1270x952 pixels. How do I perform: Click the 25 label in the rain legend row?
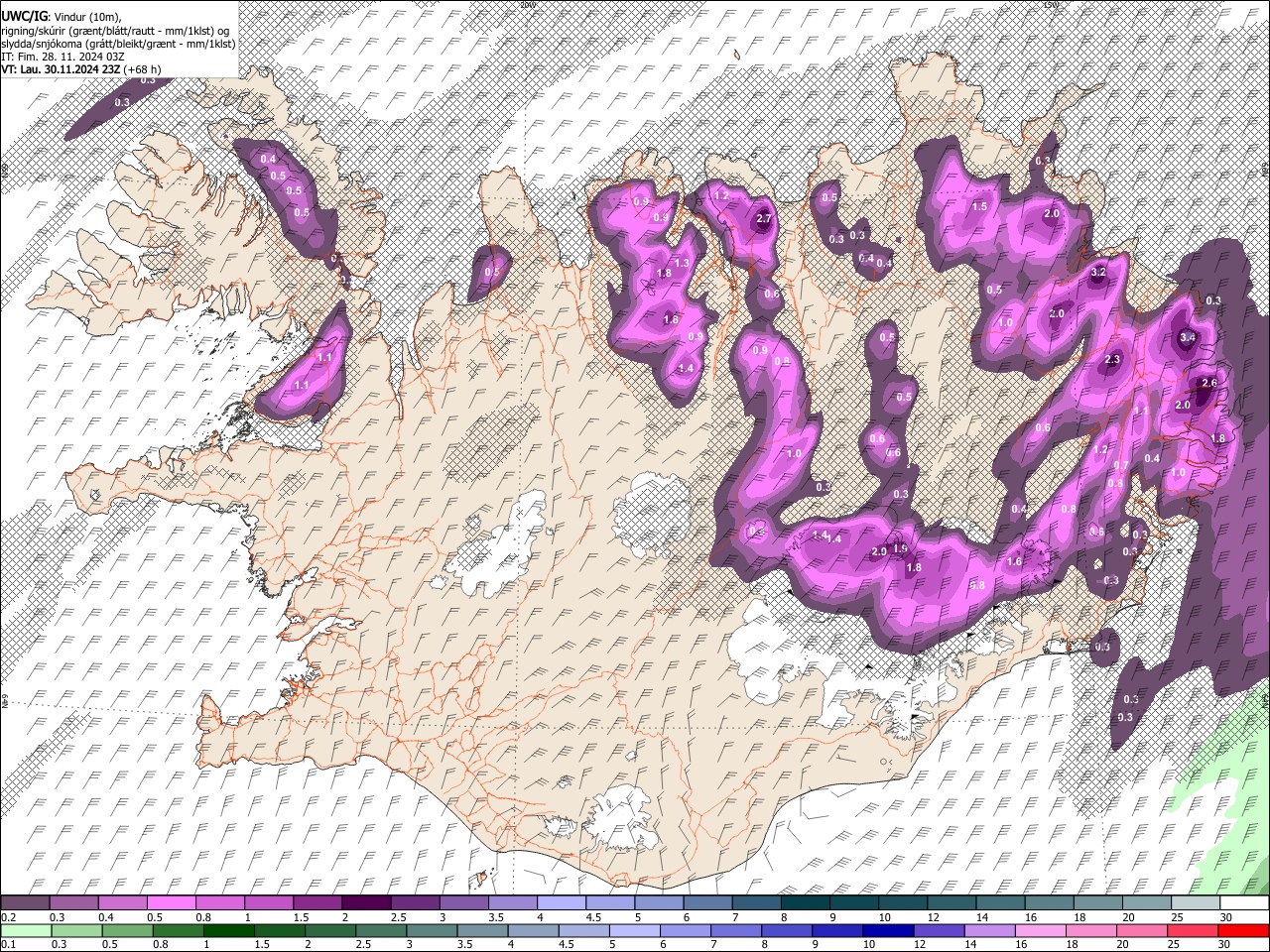coord(1175,944)
